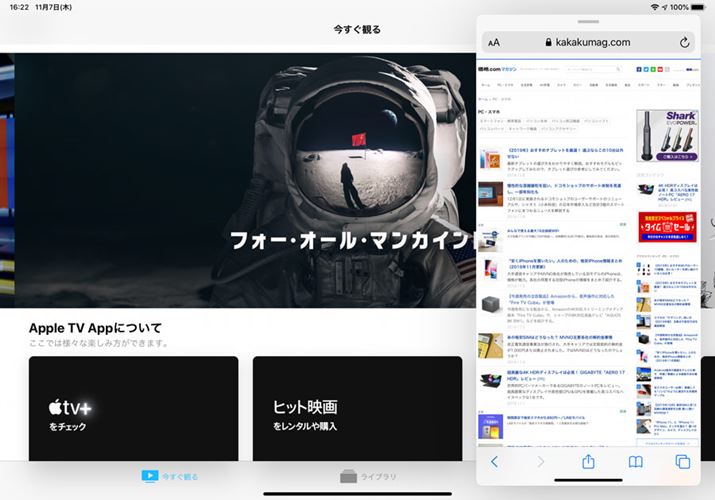The width and height of the screenshot is (715, 500).
Task: Open the 格安iPhone 2019年11月 article headline
Action: pos(565,263)
